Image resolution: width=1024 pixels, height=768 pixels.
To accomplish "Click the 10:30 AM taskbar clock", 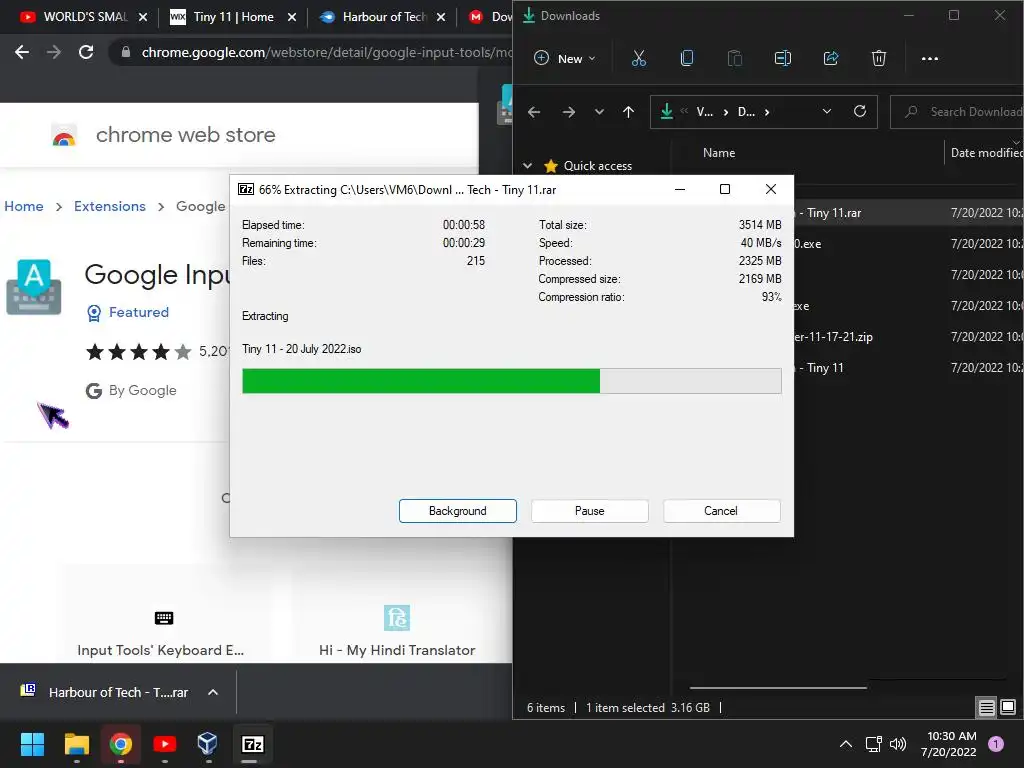I will (x=949, y=744).
